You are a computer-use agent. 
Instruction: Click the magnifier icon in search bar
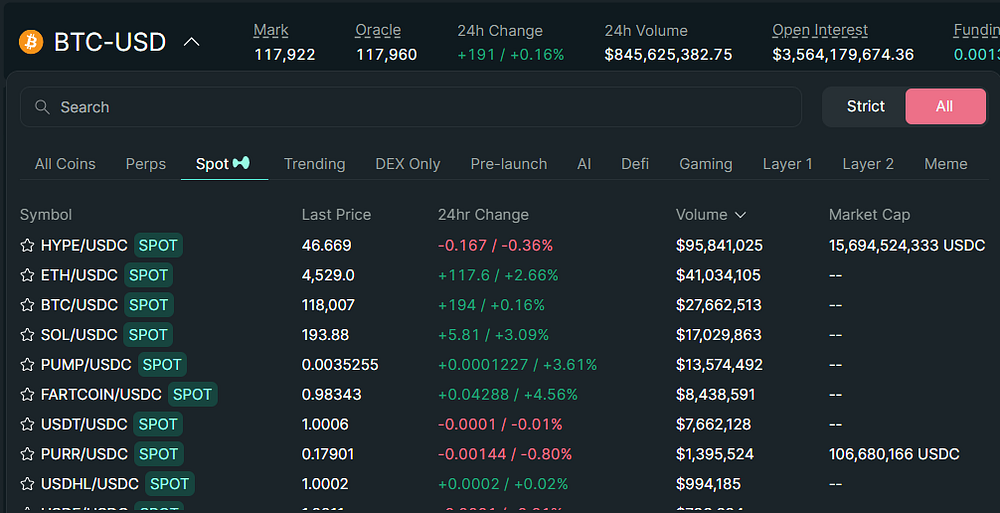coord(42,107)
